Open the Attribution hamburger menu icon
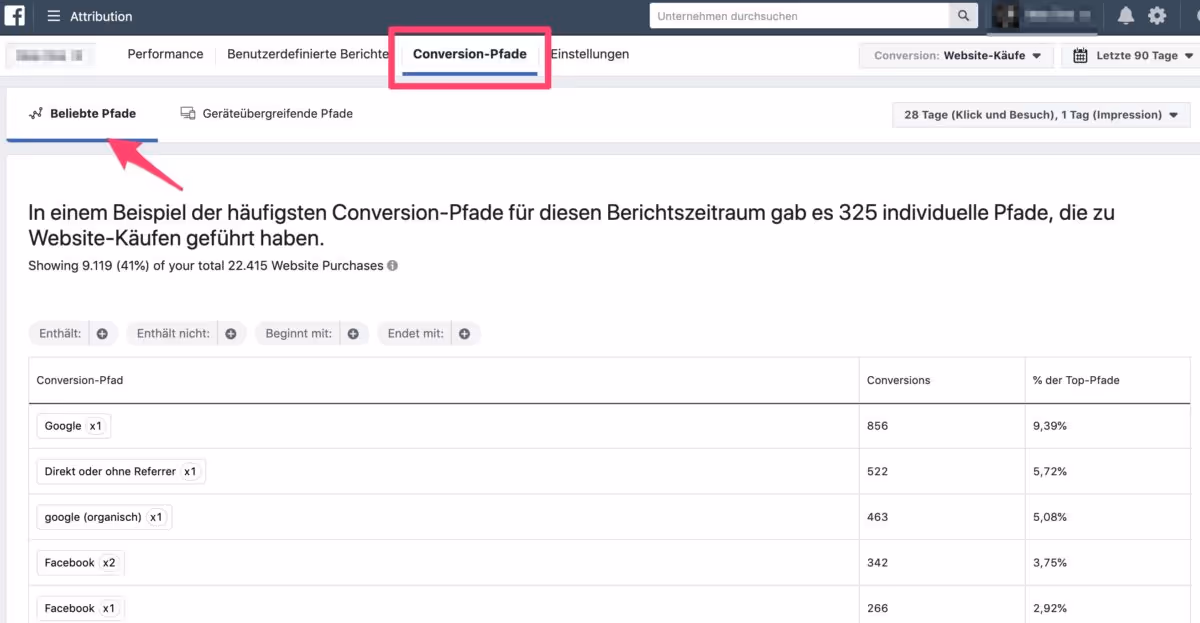Image resolution: width=1200 pixels, height=623 pixels. pyautogui.click(x=54, y=17)
